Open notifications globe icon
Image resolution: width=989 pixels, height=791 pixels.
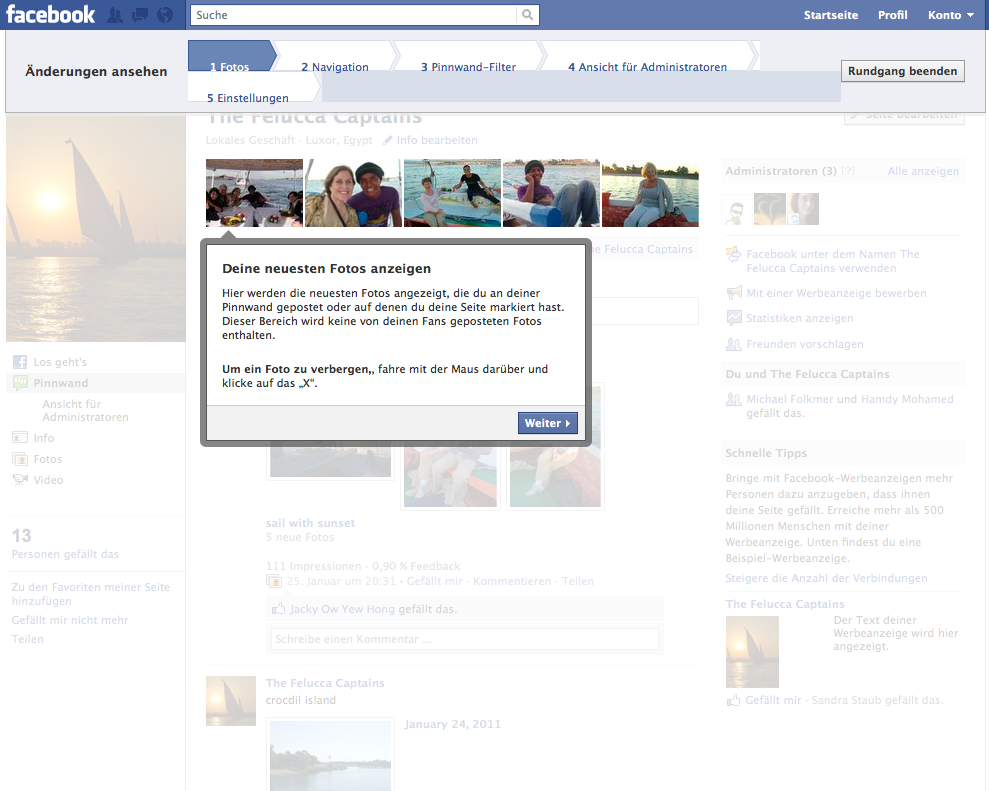click(165, 15)
